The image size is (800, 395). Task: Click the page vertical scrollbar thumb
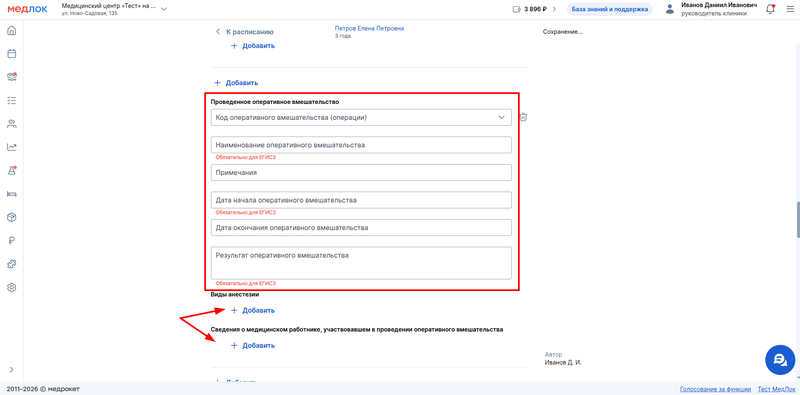tap(797, 220)
